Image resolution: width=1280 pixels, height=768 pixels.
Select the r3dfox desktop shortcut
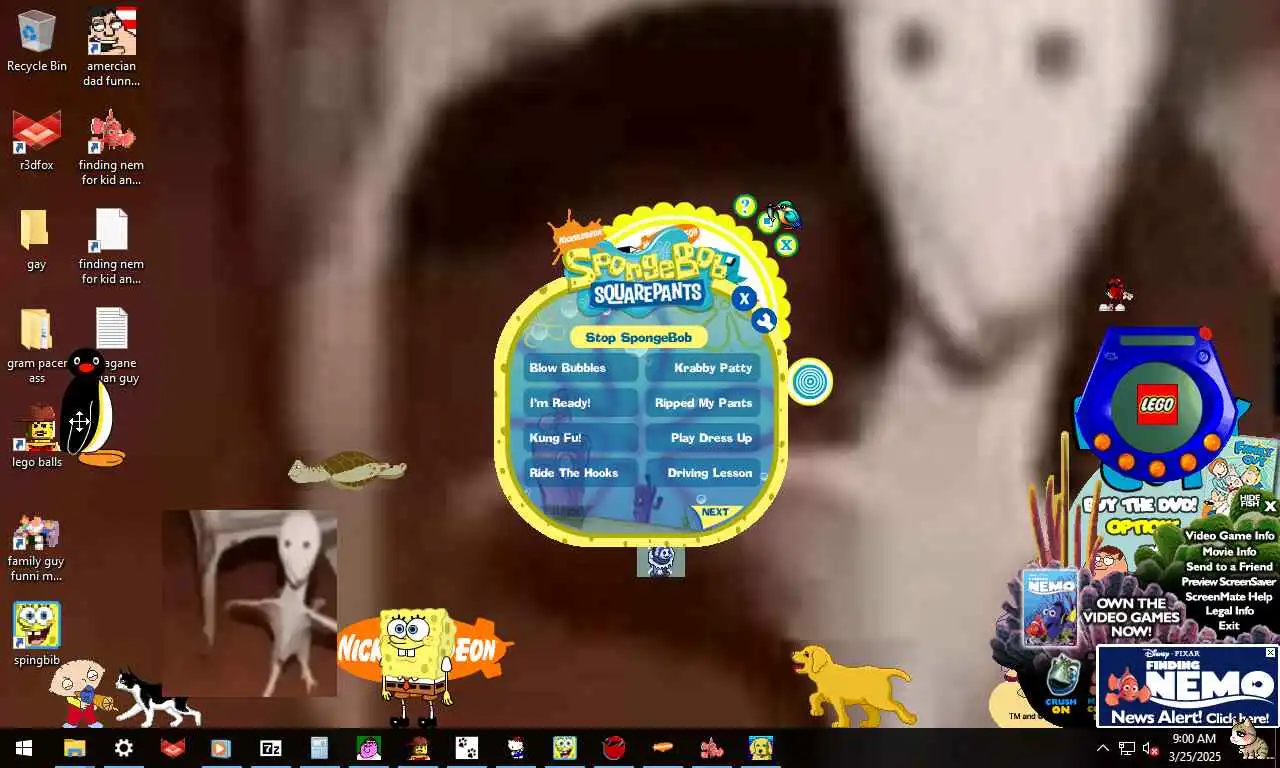pyautogui.click(x=37, y=141)
